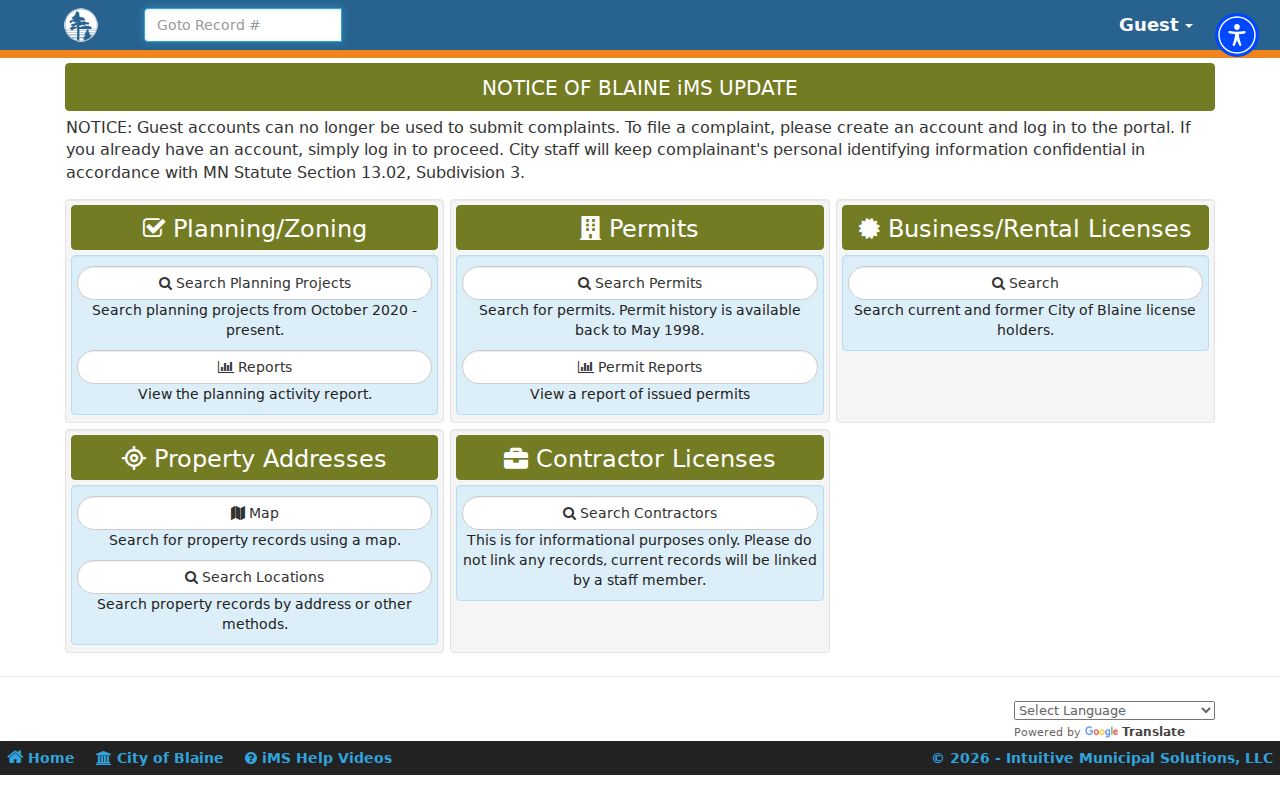Image resolution: width=1280 pixels, height=800 pixels.
Task: Click the Planning/Zoning checkmark icon
Action: [x=153, y=228]
